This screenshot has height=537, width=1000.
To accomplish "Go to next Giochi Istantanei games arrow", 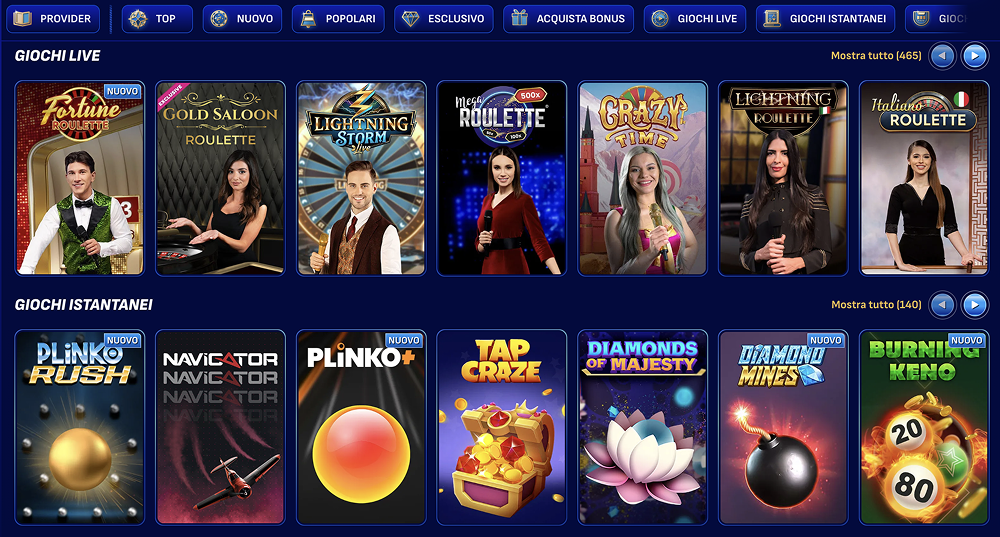I will point(974,305).
